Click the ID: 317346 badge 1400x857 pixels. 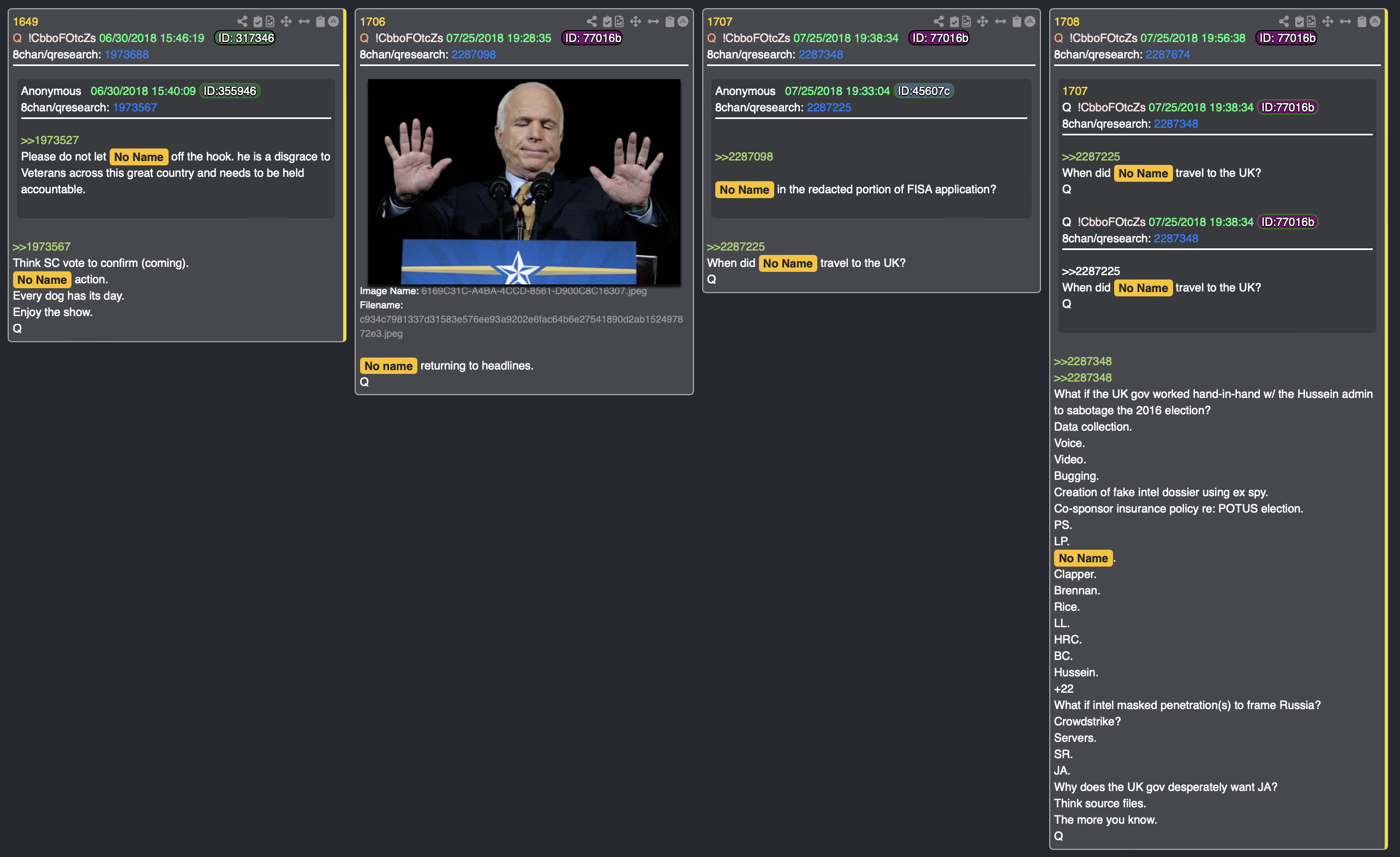pyautogui.click(x=246, y=38)
